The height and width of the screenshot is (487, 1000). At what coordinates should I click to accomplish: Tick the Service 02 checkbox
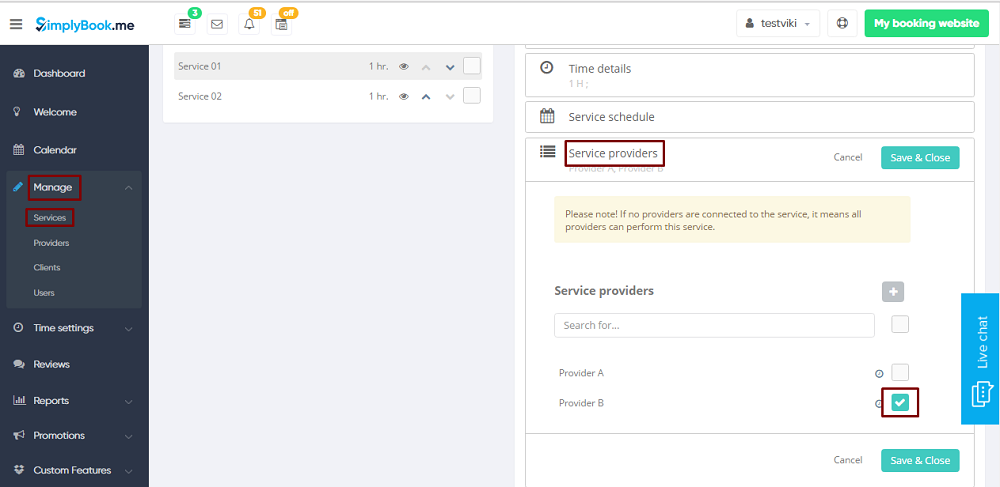pyautogui.click(x=472, y=96)
